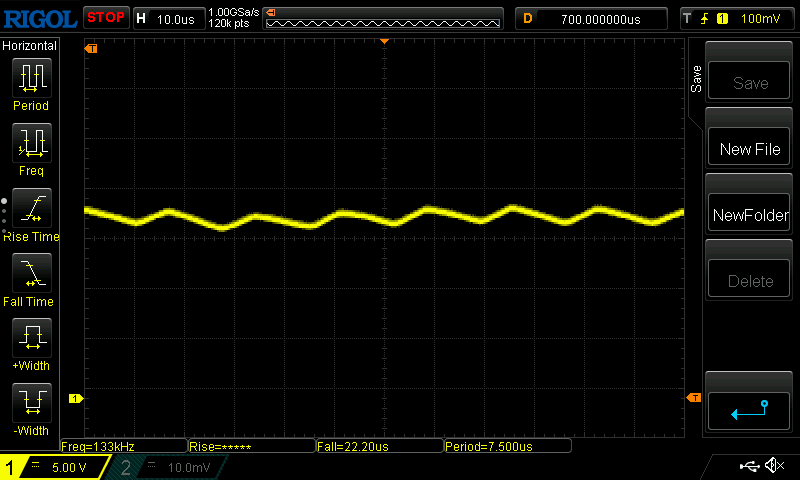This screenshot has height=480, width=800.
Task: Click the RIGOL logo
Action: [40, 19]
